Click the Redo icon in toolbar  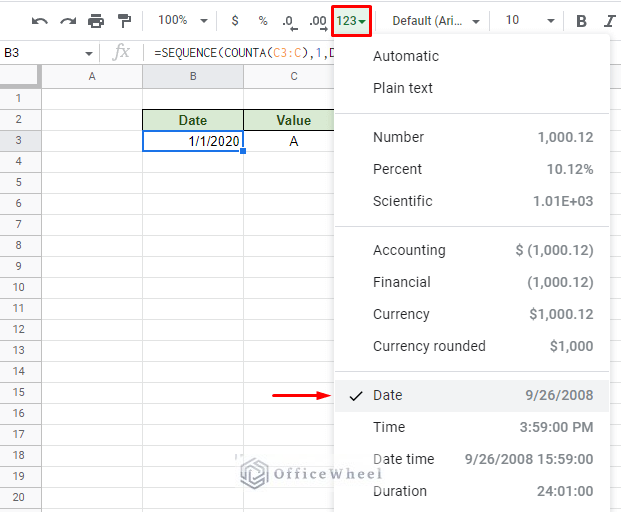coord(68,21)
